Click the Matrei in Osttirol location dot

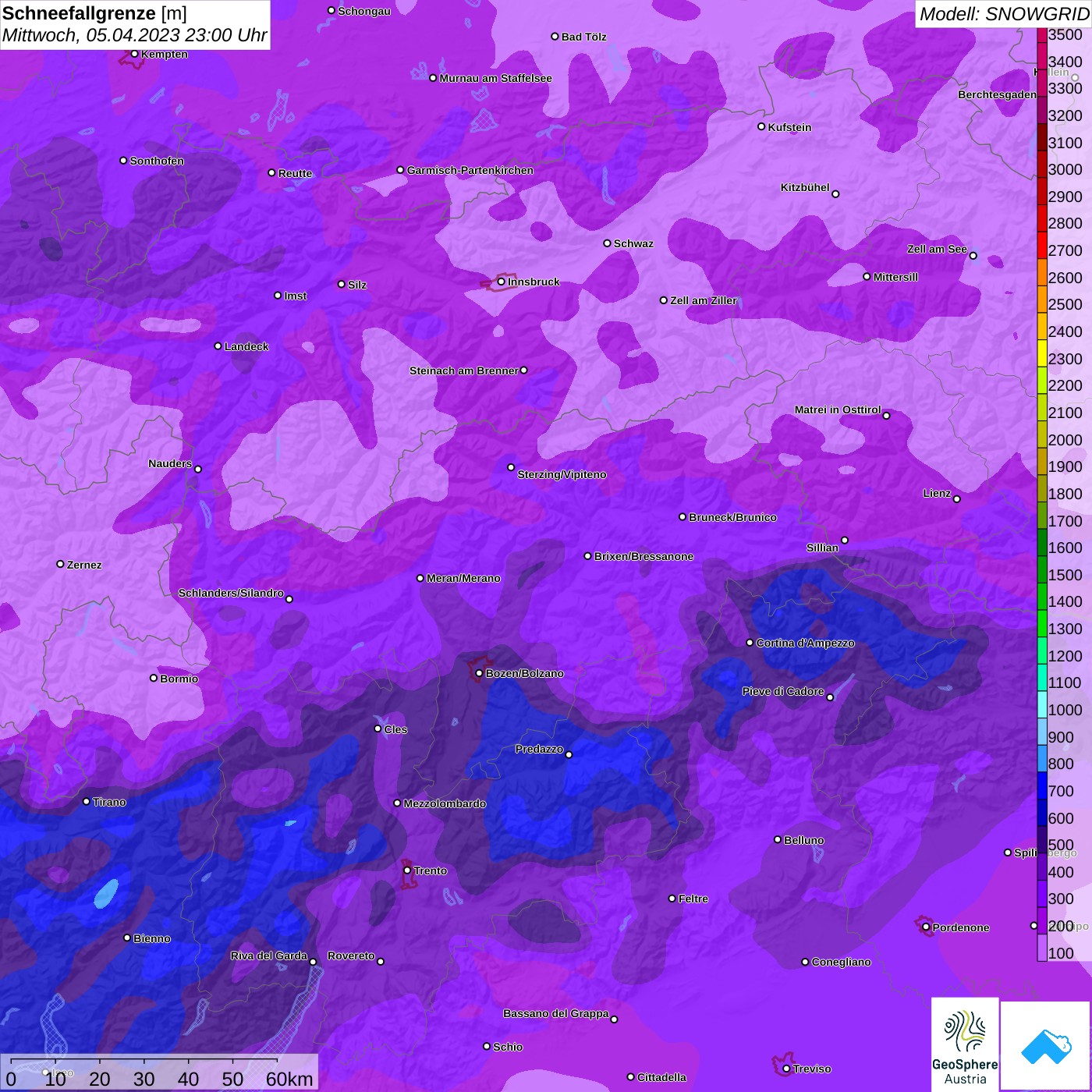coord(886,416)
